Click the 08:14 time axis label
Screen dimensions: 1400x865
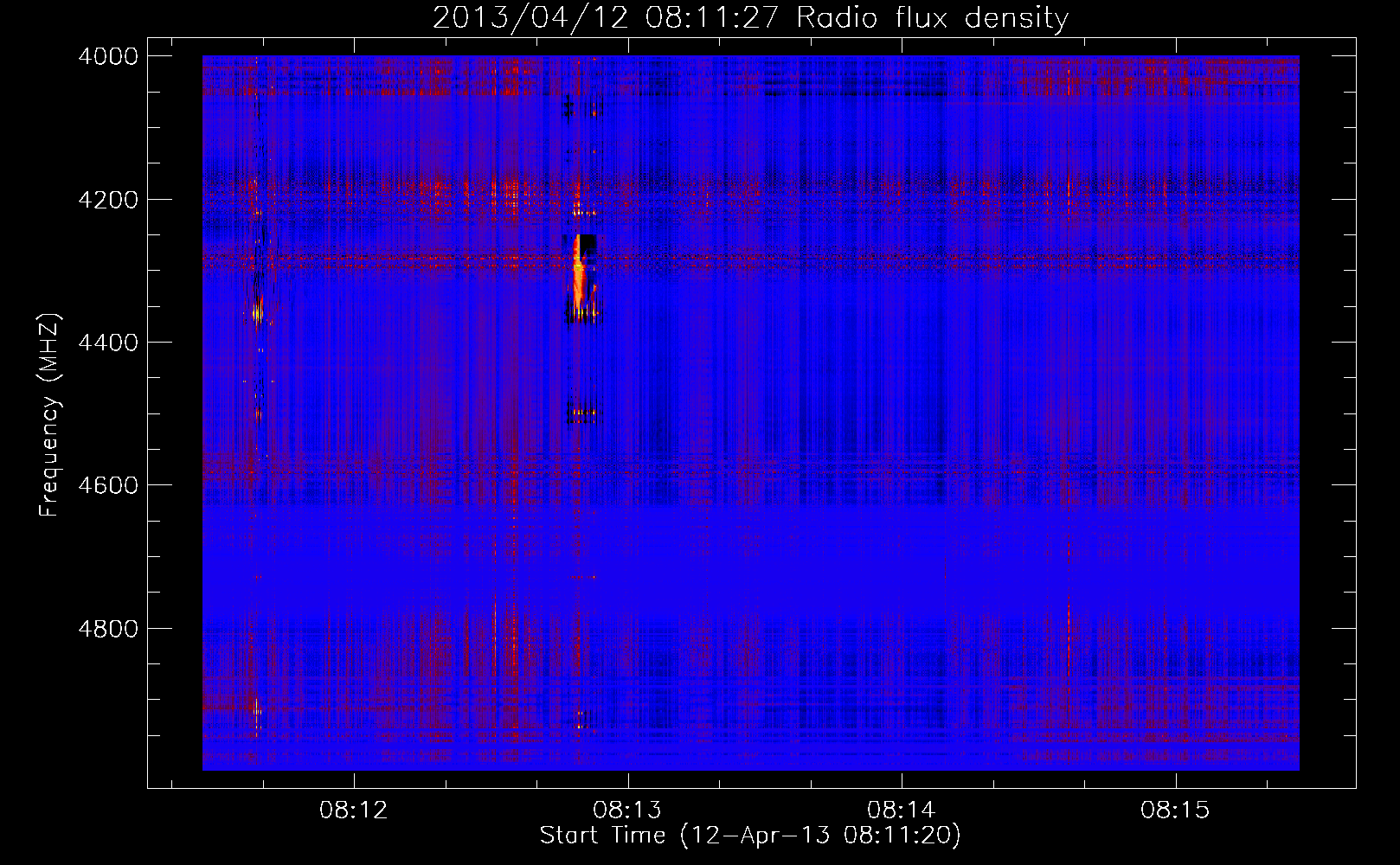pyautogui.click(x=902, y=811)
